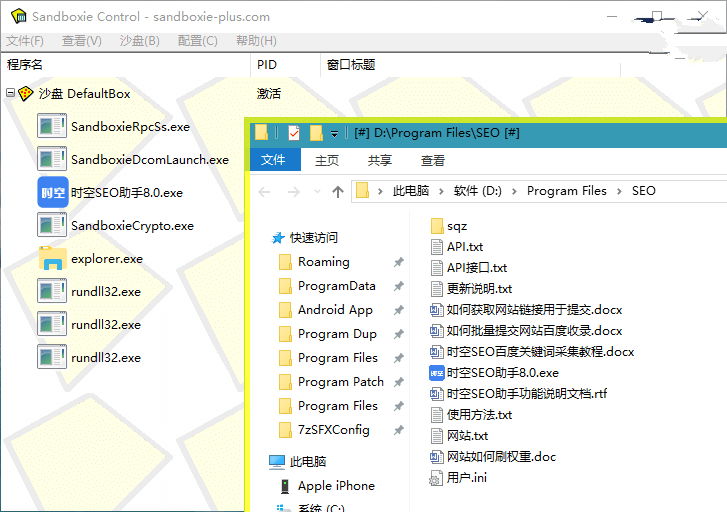
Task: Click the Explorer window folder icon in title bar
Action: tap(262, 133)
